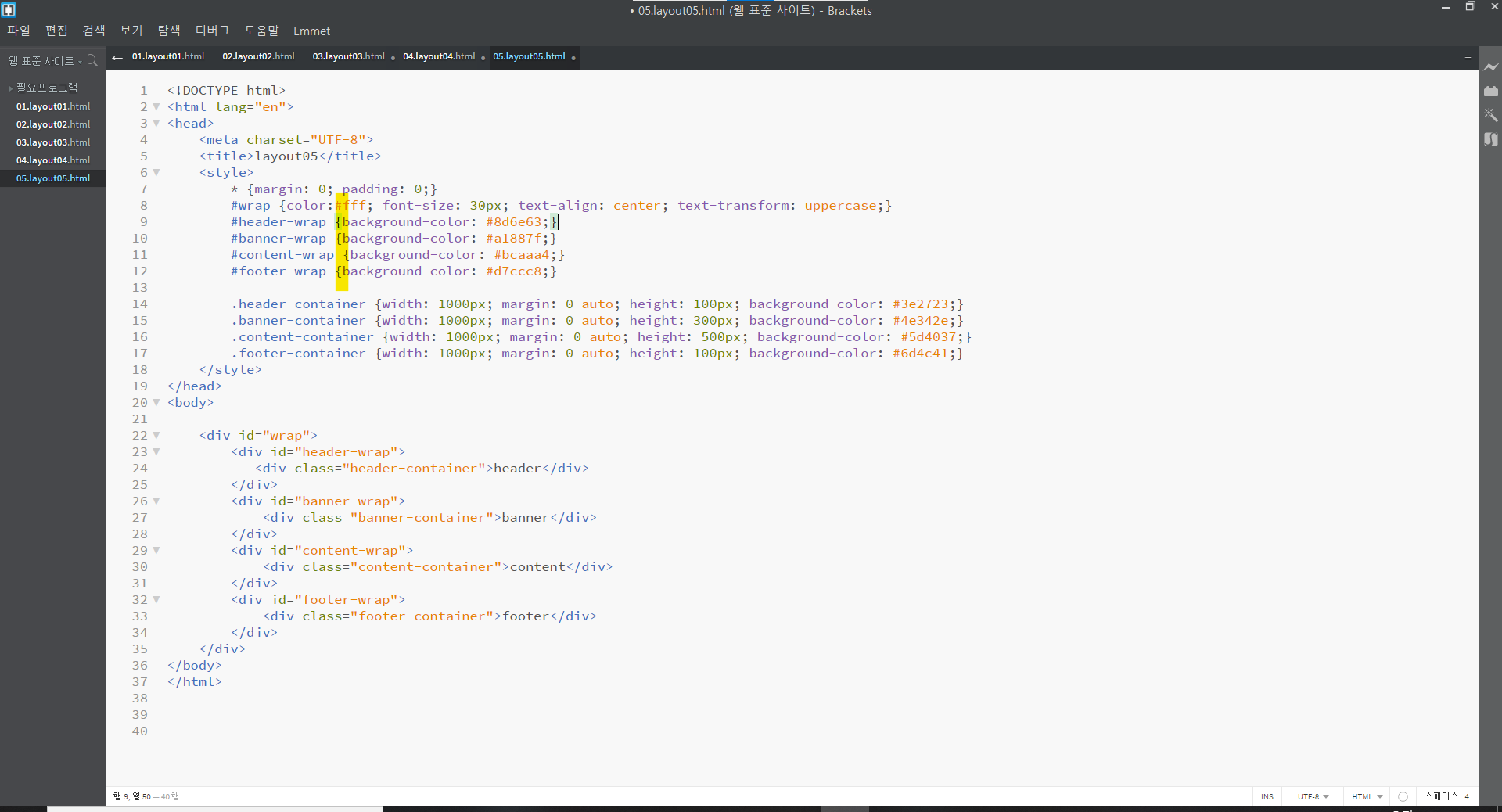1502x812 pixels.
Task: Switch to the 03.layout03.html tab
Action: coord(349,56)
